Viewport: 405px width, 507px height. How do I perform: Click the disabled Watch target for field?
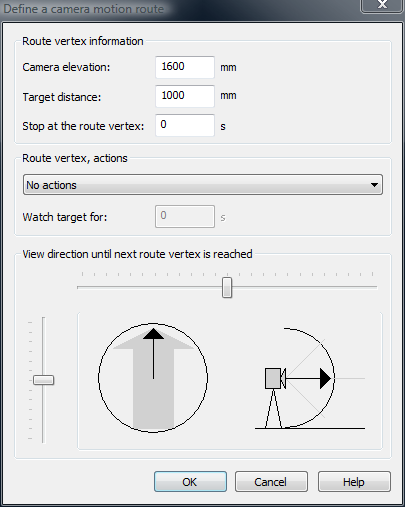point(185,216)
